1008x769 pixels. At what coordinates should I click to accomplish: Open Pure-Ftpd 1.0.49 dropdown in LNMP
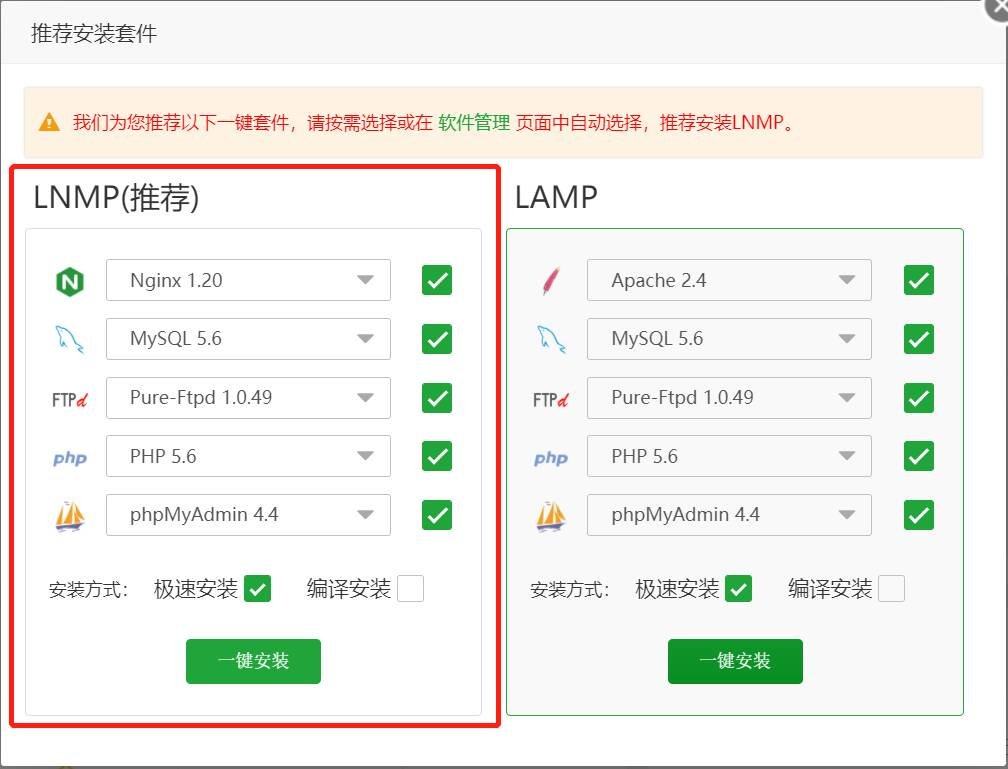pyautogui.click(x=248, y=397)
